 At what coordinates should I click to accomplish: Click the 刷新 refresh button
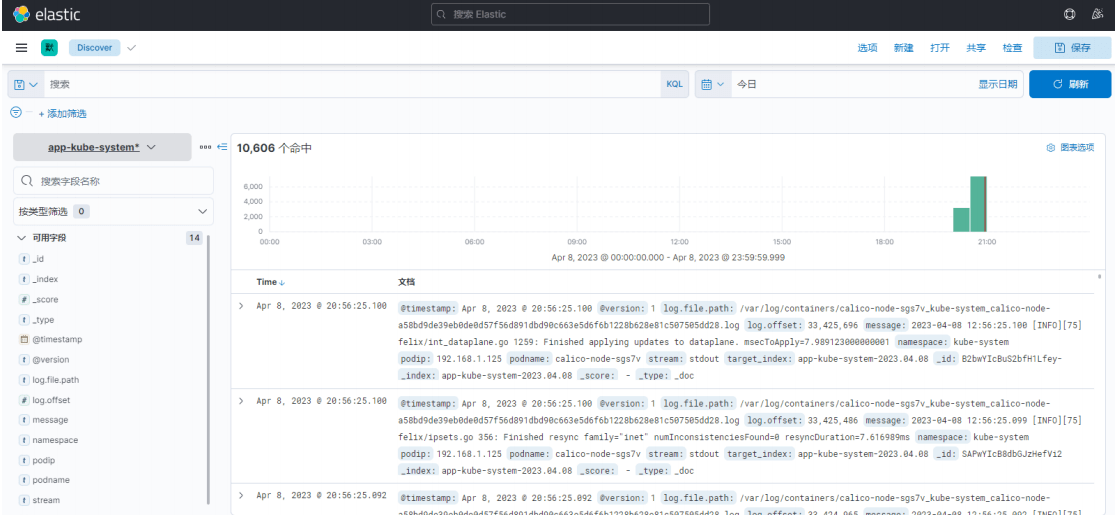point(1069,85)
